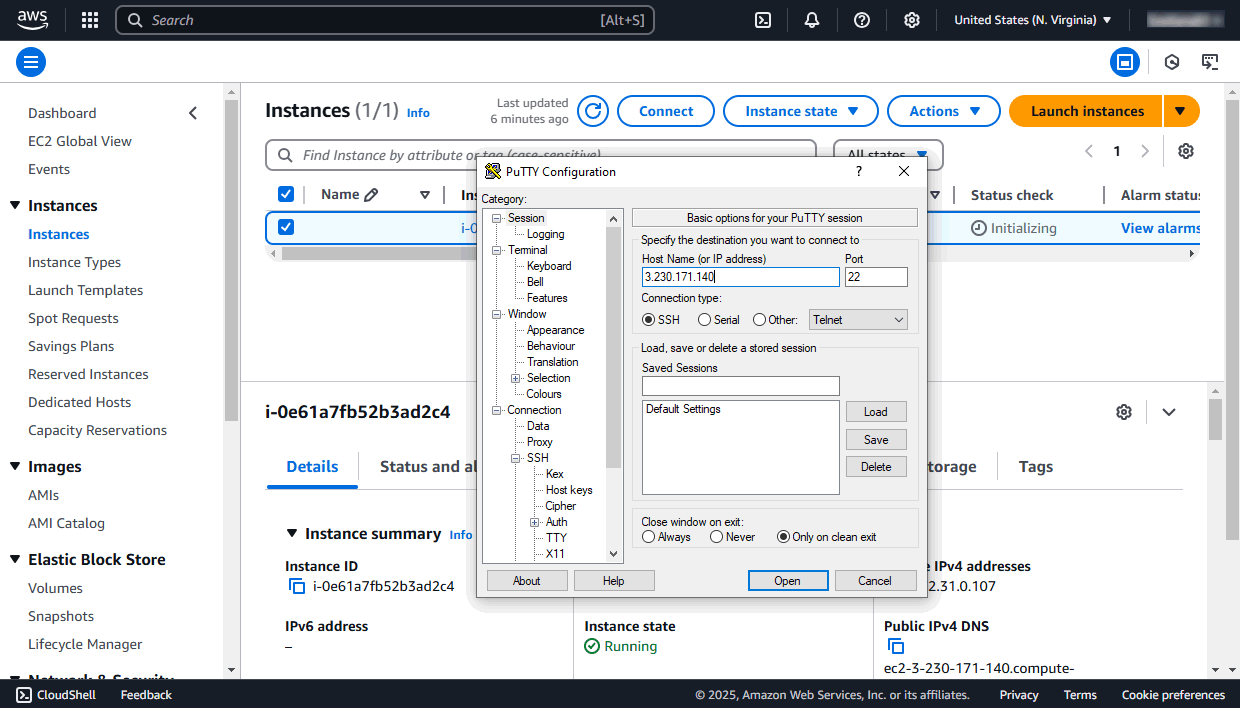The height and width of the screenshot is (708, 1240).
Task: Uncheck the selected instance row checkbox
Action: [x=286, y=227]
